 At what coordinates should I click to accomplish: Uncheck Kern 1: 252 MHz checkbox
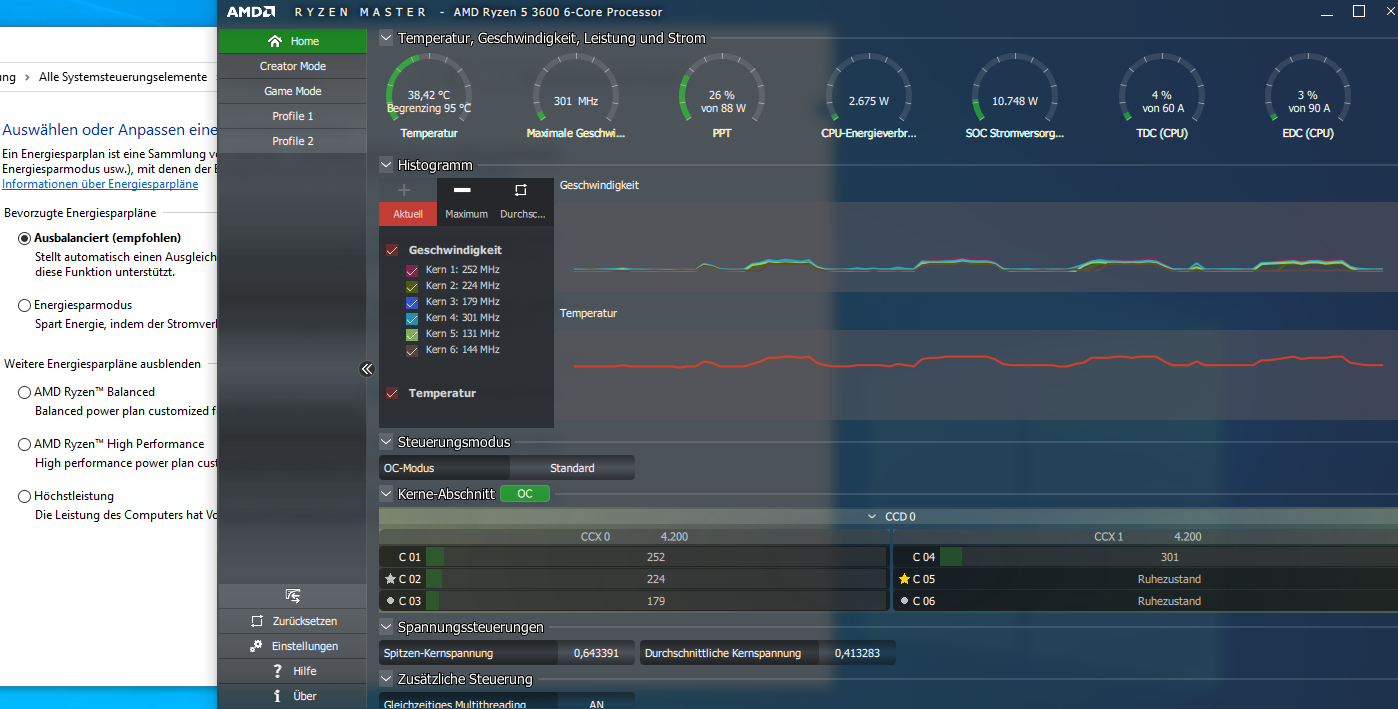(x=411, y=270)
